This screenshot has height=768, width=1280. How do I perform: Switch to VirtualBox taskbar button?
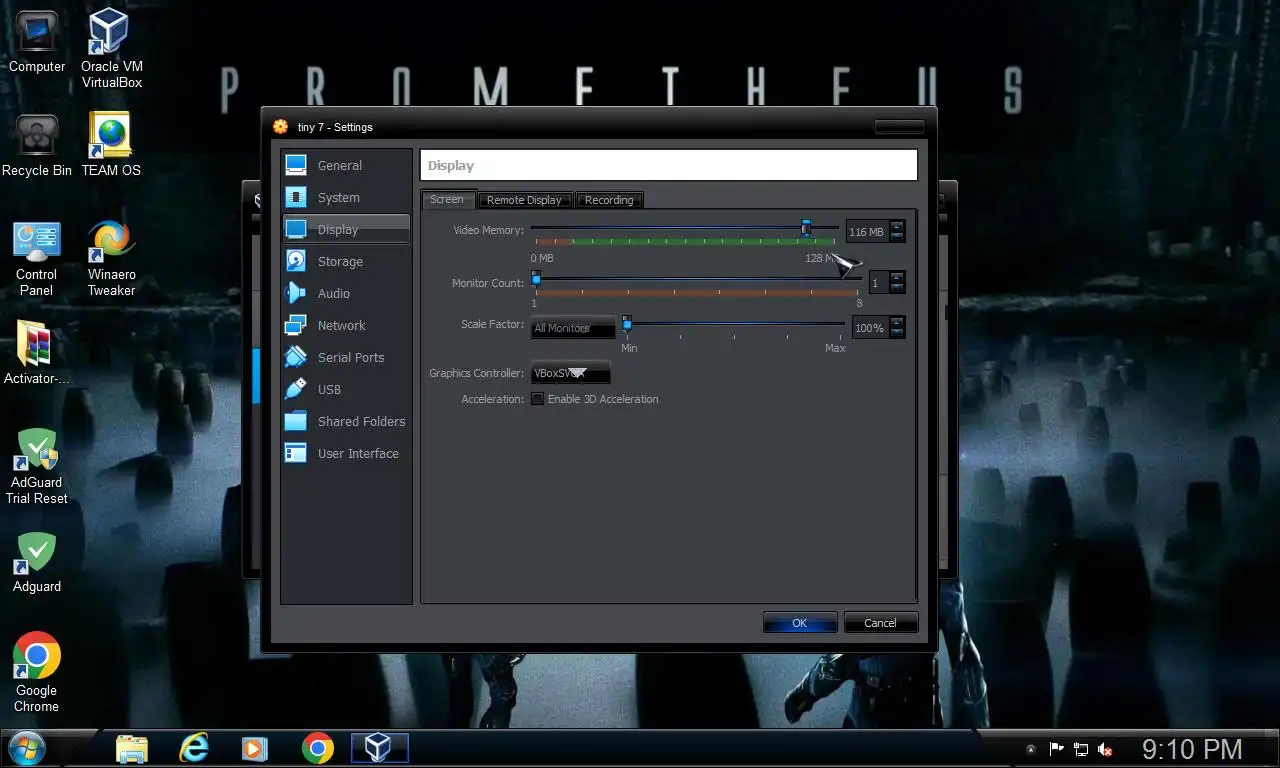pyautogui.click(x=379, y=748)
